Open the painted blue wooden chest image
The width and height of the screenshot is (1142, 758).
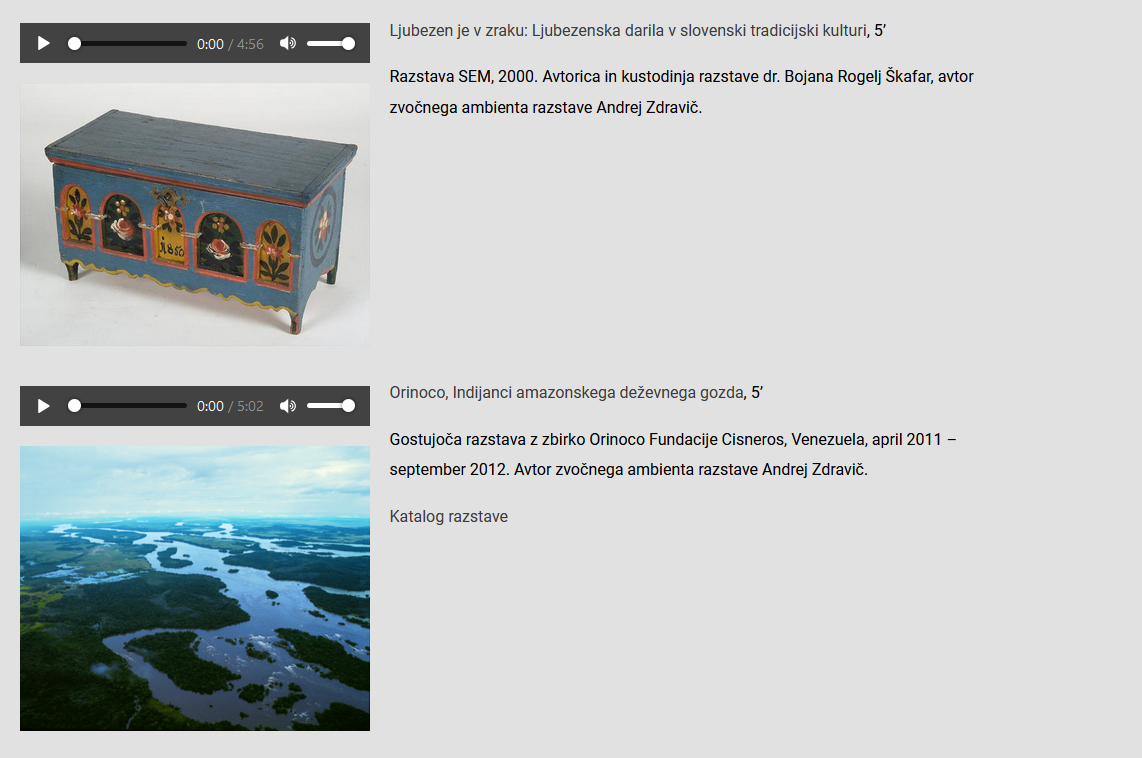pos(195,214)
